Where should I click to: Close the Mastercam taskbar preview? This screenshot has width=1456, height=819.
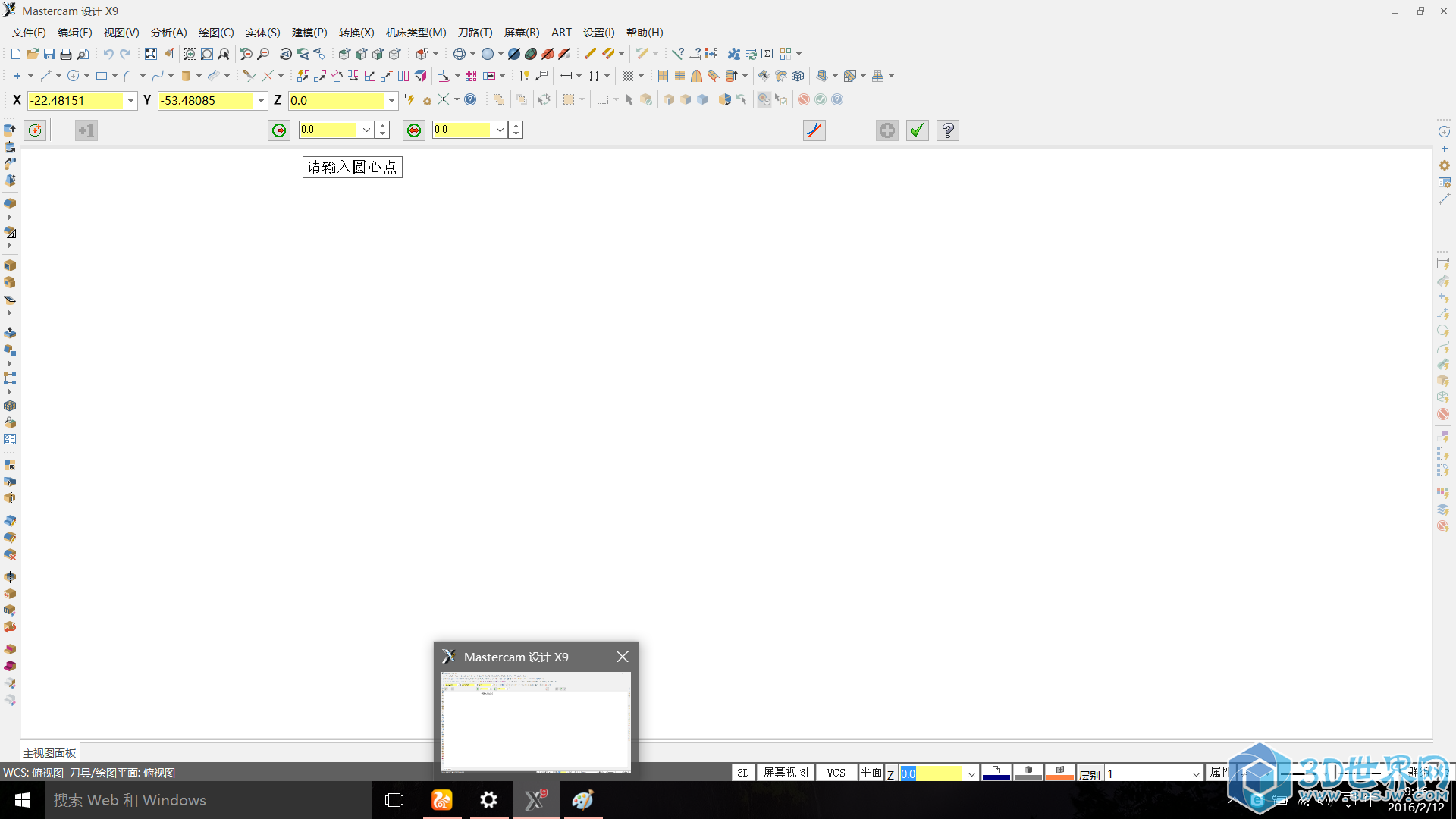tap(623, 657)
